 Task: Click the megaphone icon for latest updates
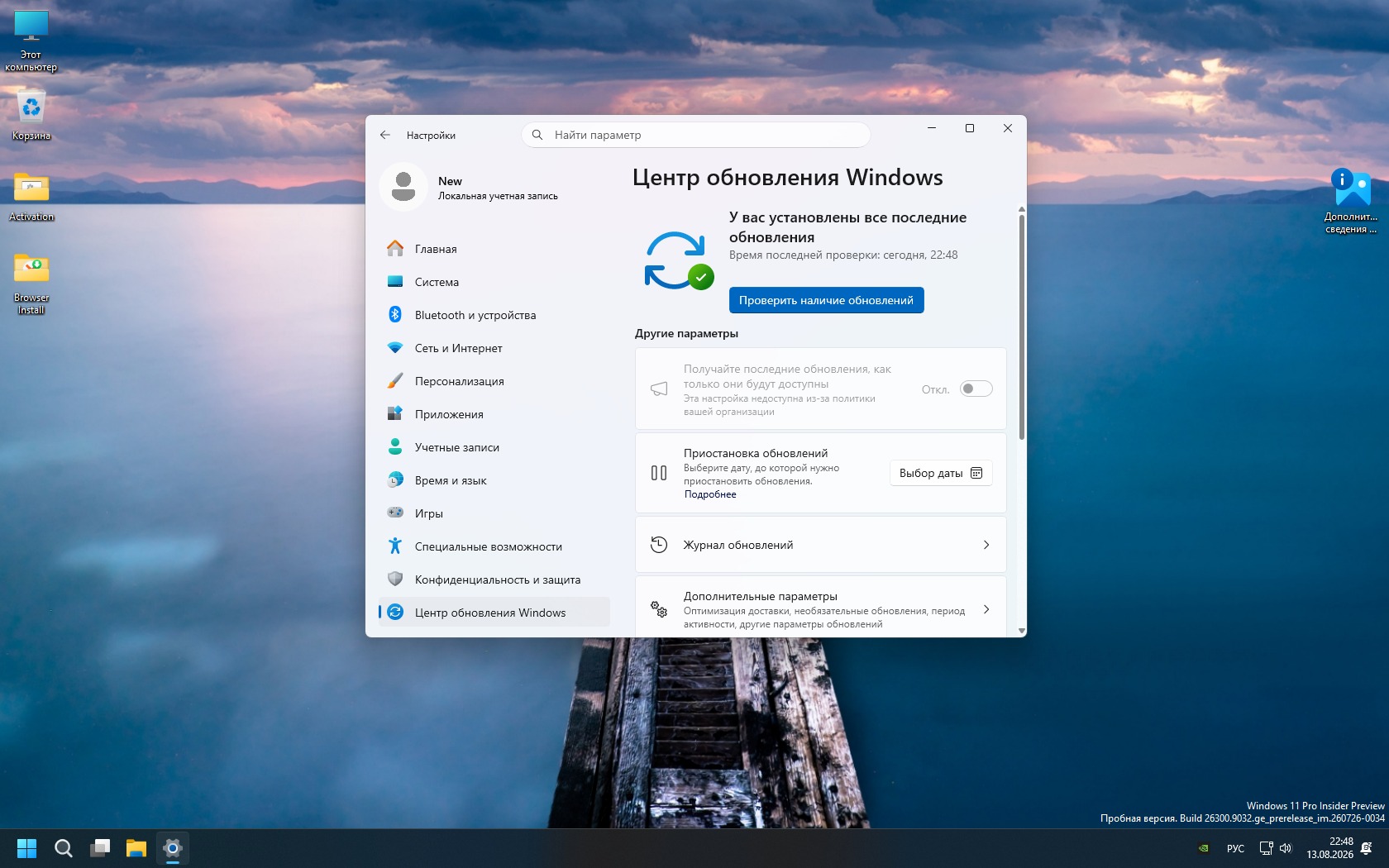coord(659,389)
